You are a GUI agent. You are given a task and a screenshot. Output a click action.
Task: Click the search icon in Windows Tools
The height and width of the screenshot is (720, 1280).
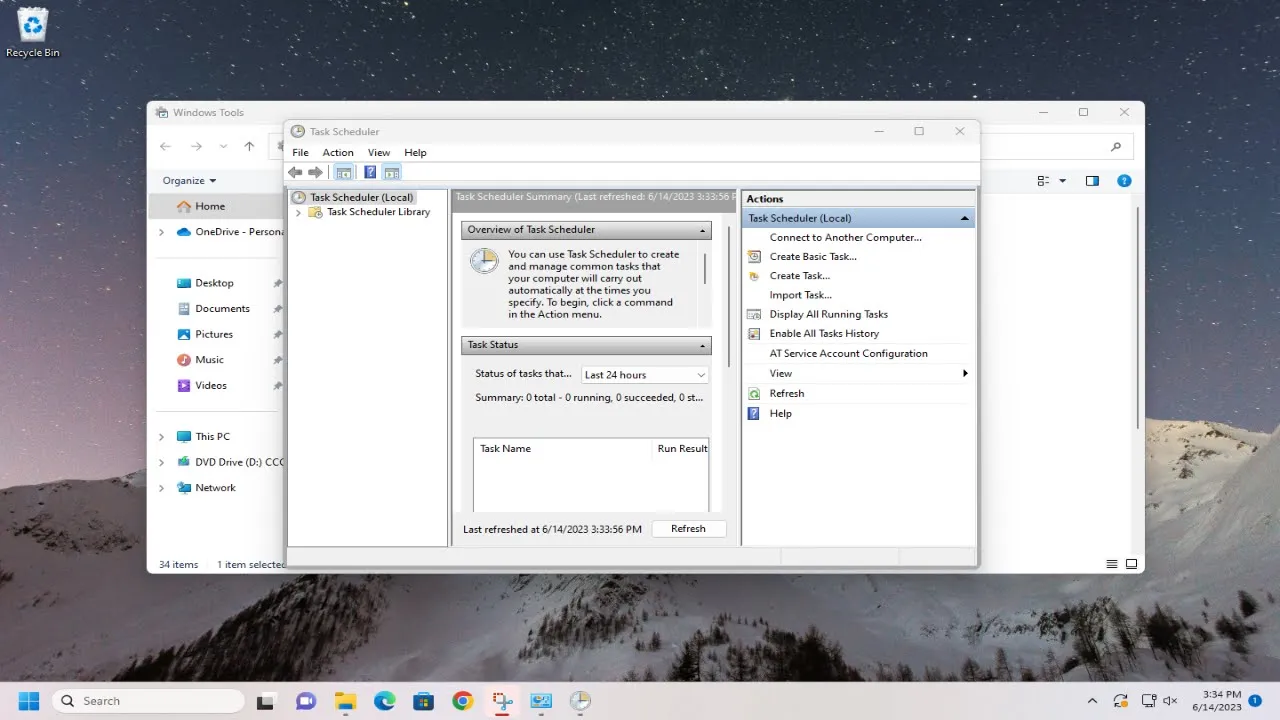tap(1116, 146)
